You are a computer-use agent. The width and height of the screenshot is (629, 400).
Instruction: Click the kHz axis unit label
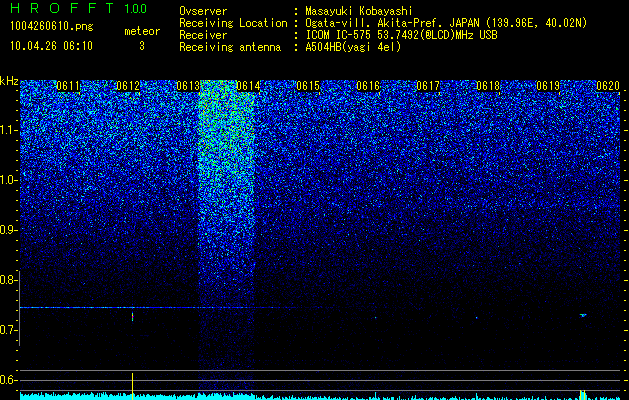(x=9, y=81)
